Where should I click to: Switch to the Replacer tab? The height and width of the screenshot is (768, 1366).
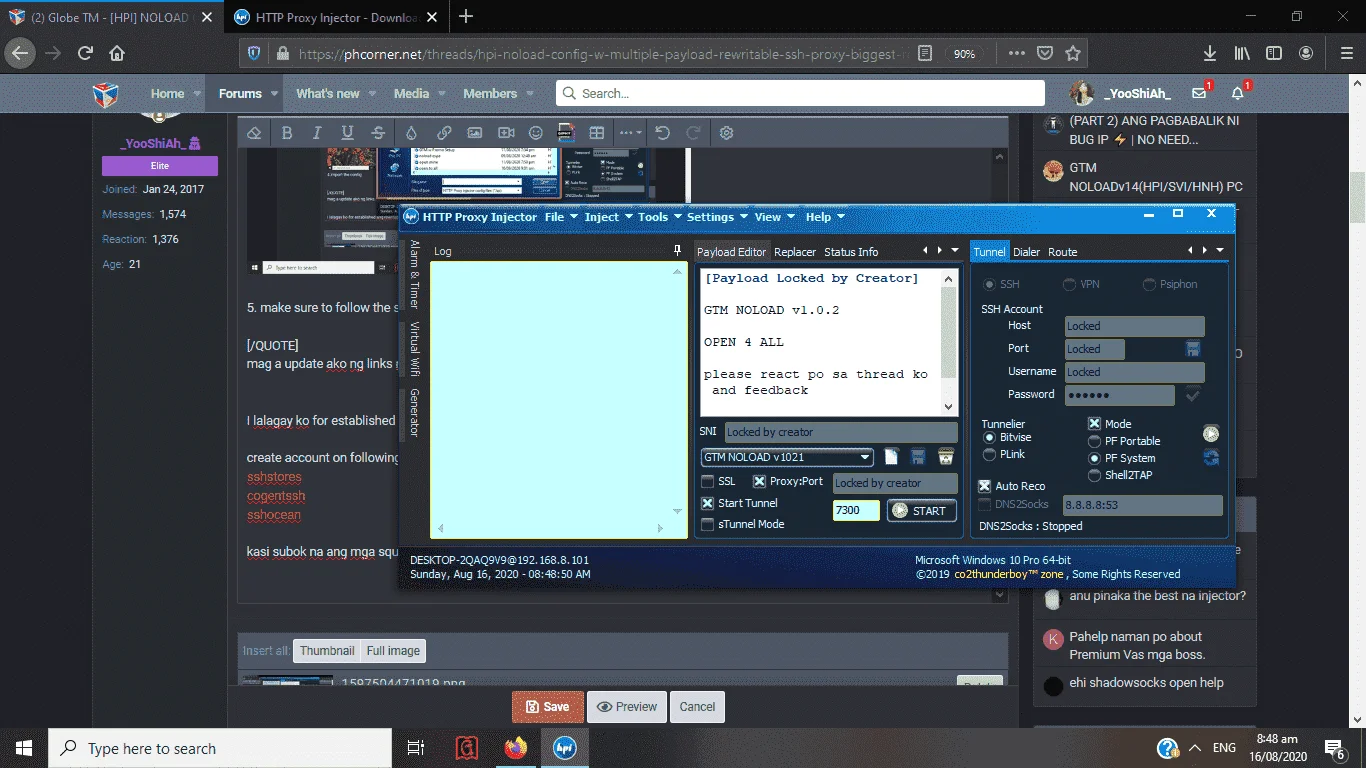tap(795, 252)
